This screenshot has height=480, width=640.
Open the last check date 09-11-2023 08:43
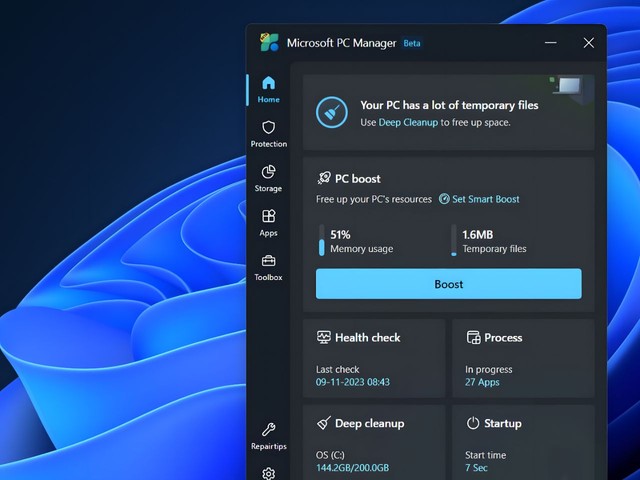353,382
